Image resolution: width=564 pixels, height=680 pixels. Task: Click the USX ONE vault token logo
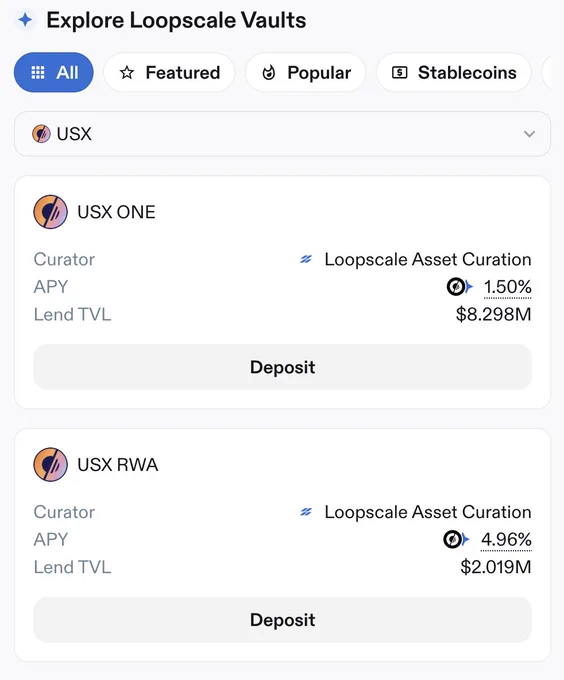click(50, 212)
